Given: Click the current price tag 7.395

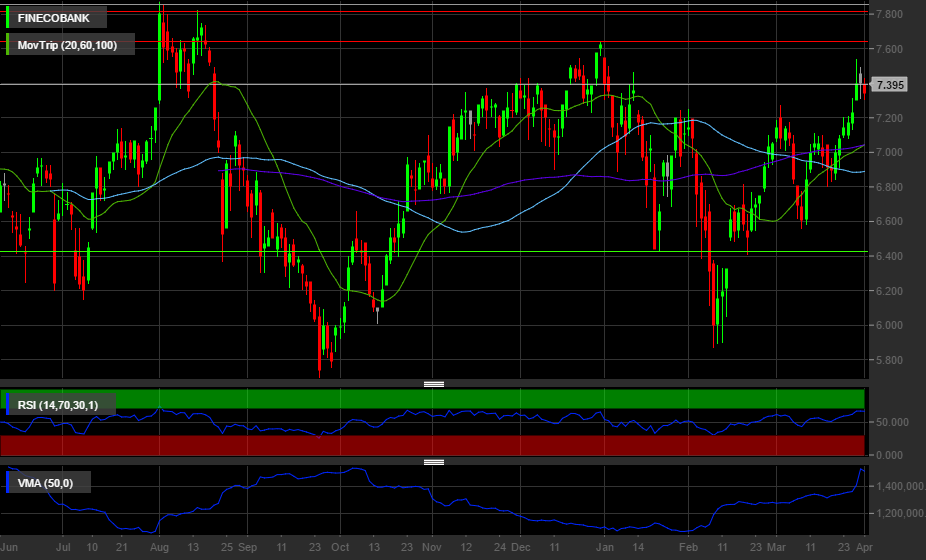Looking at the screenshot, I should coord(889,85).
